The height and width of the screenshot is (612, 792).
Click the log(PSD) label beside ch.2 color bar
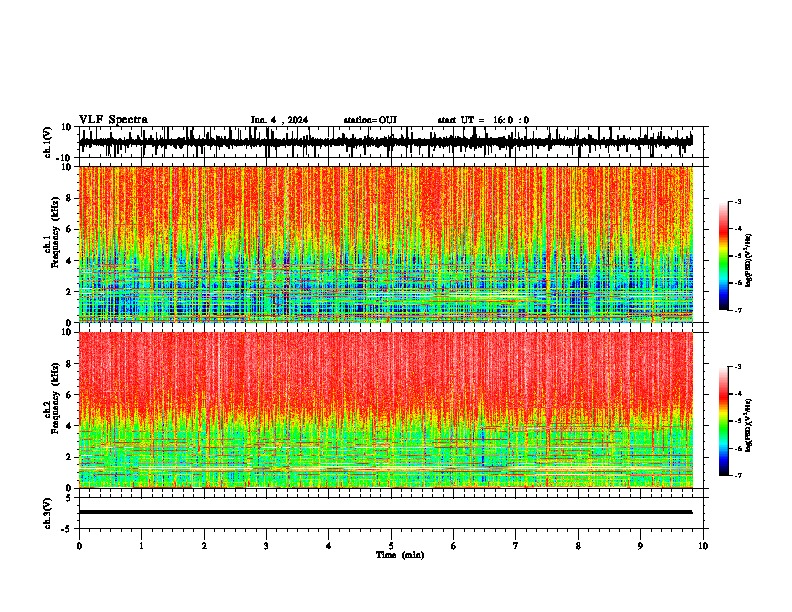point(749,425)
